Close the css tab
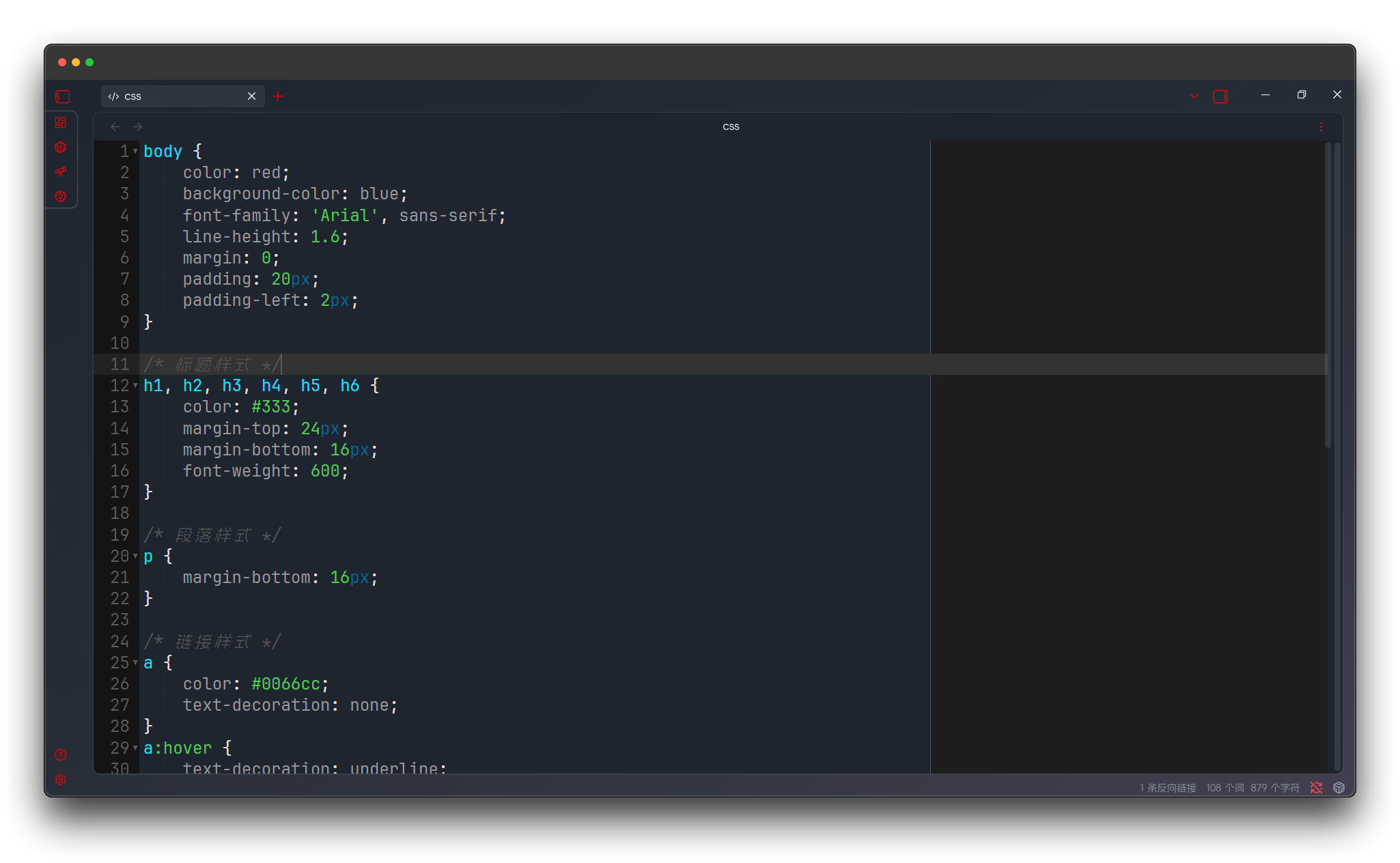 [x=251, y=96]
